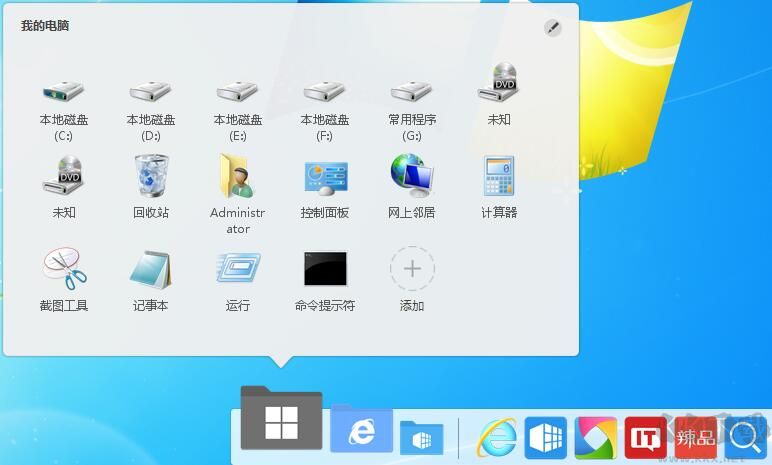Click the magnifier search icon in dock
Viewport: 772px width, 465px height.
click(745, 437)
